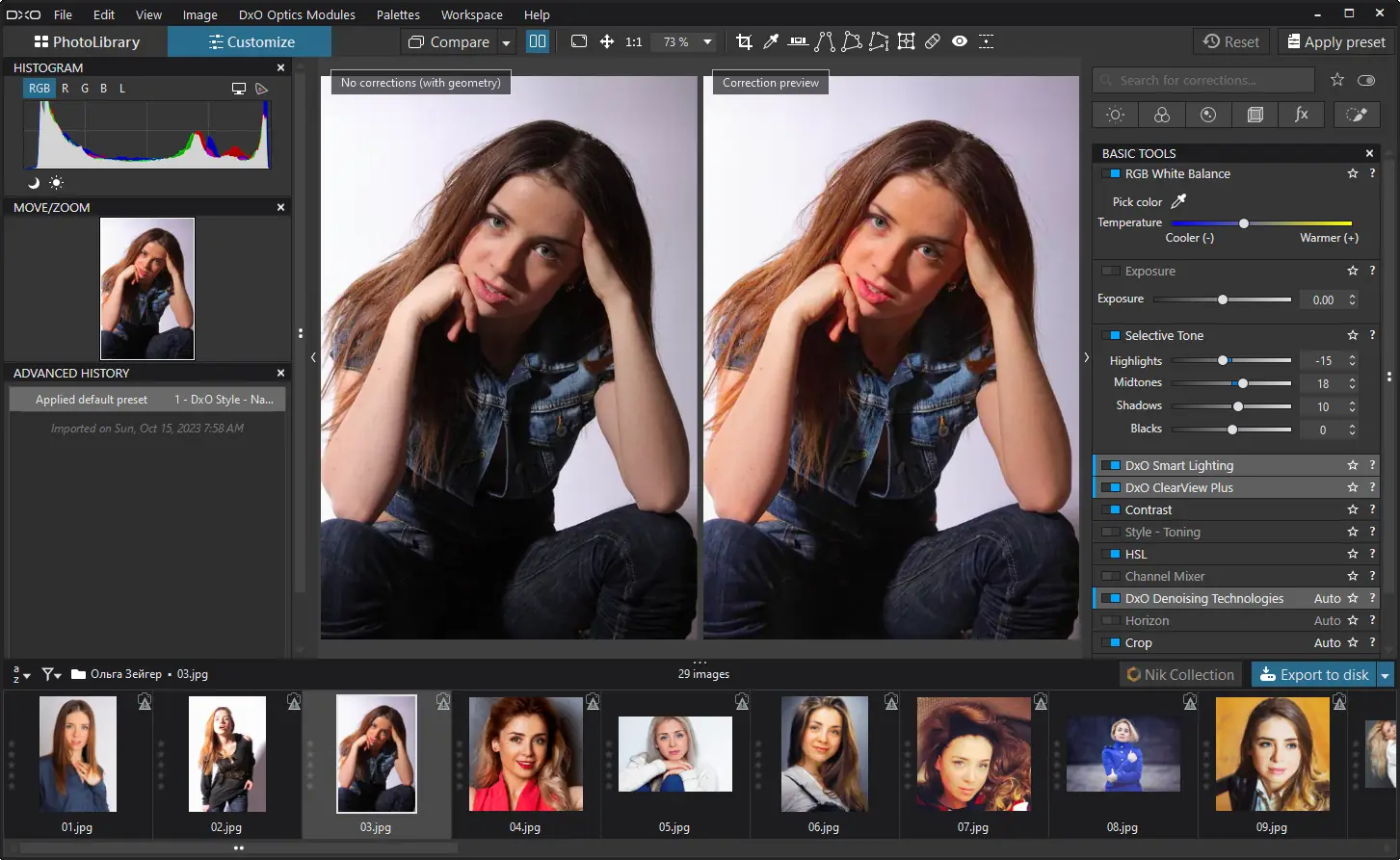Open the Local Adjustments brush tab
Screen dimensions: 1400x860
coord(1357,115)
